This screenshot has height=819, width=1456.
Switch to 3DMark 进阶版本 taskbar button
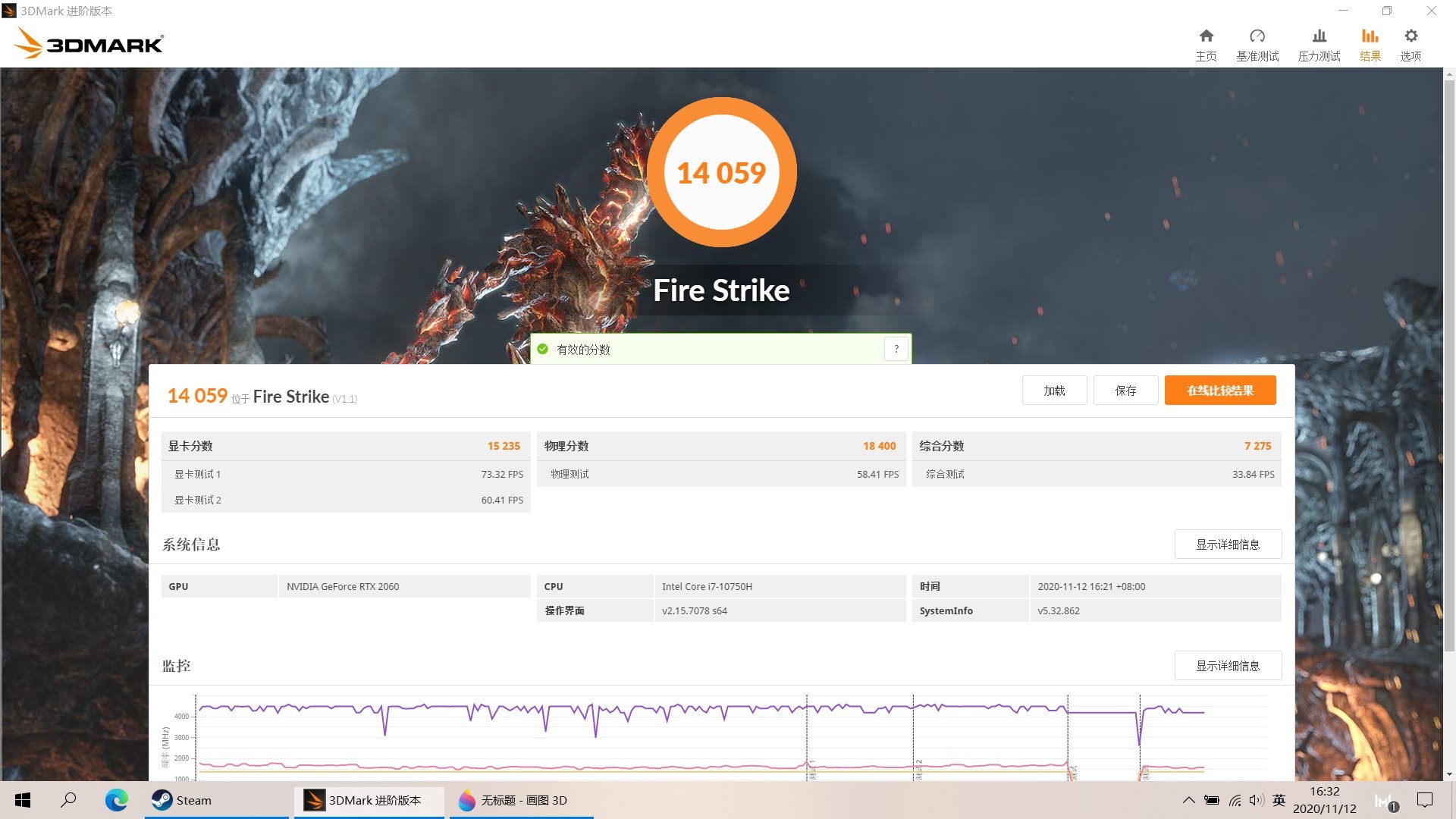[369, 800]
